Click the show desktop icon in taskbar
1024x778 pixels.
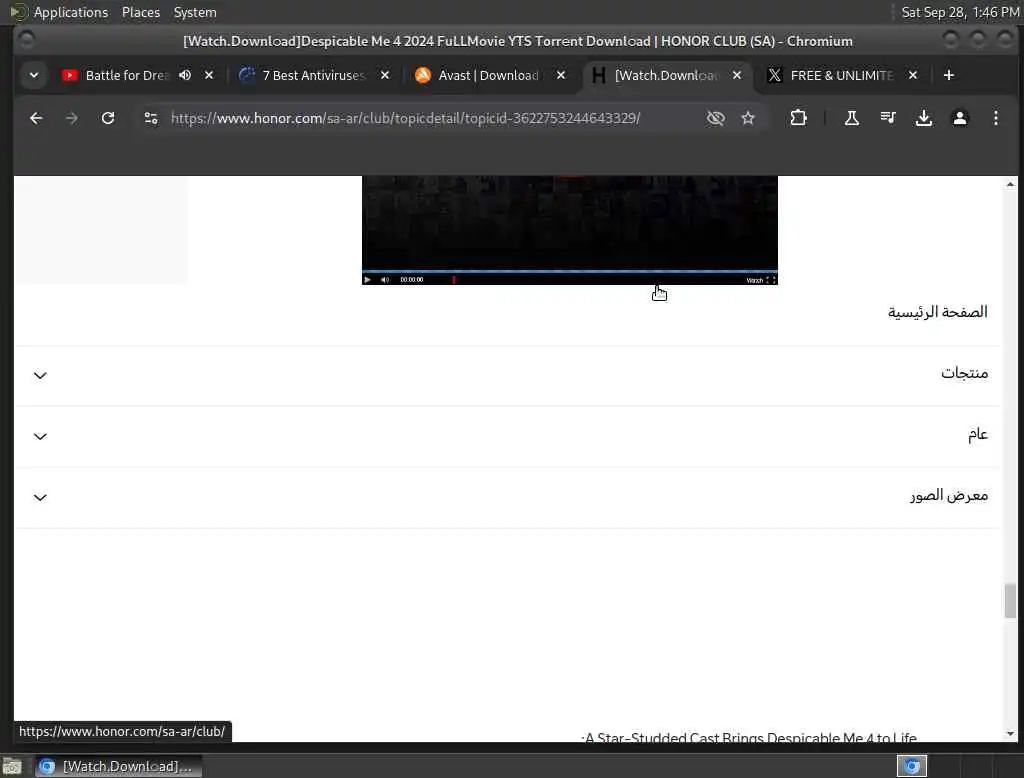click(12, 766)
